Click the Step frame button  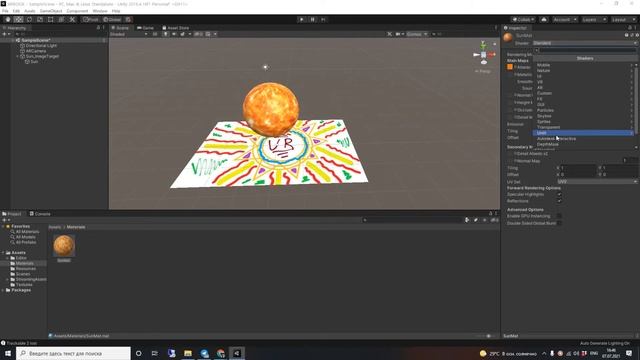coord(323,19)
